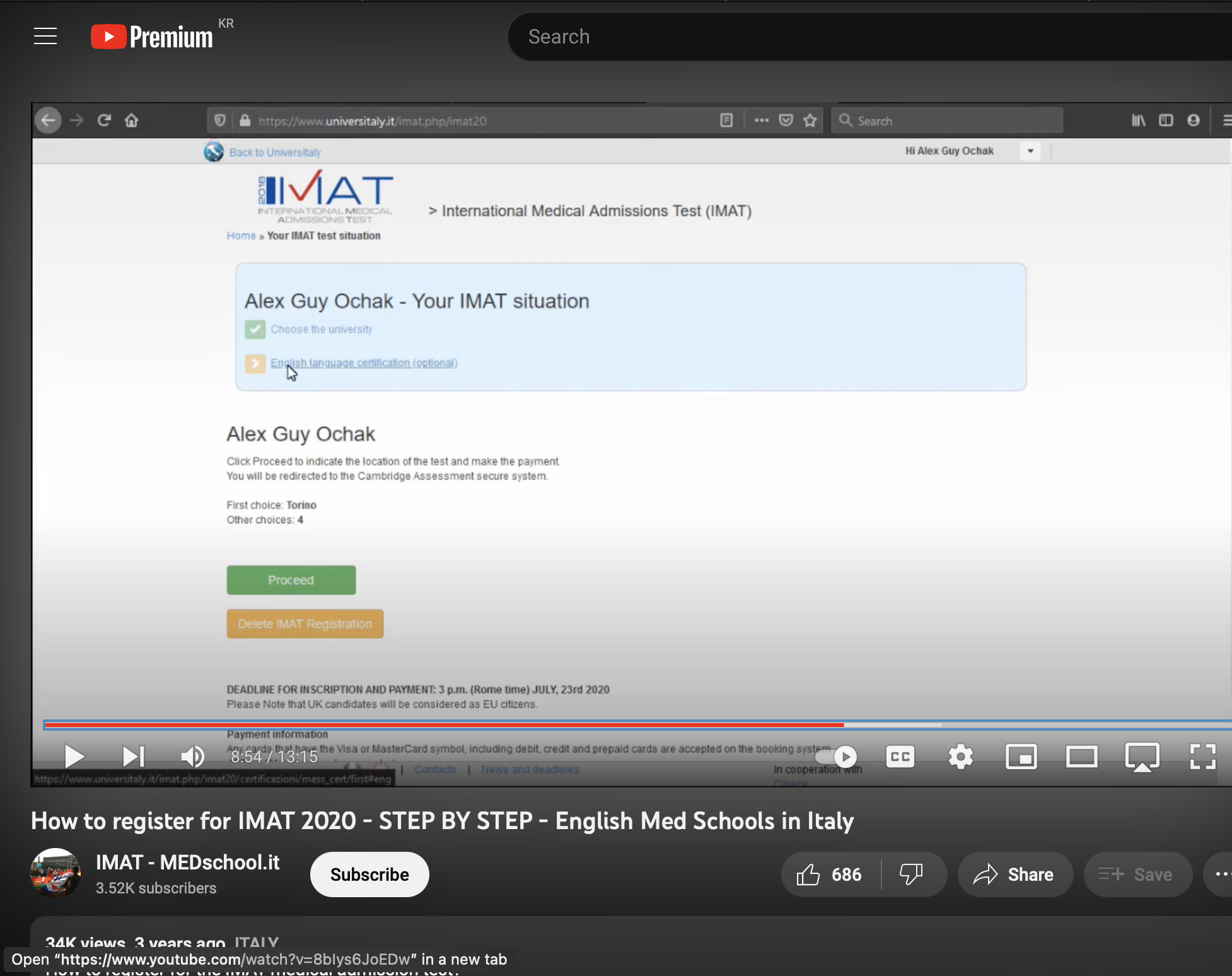
Task: Open IMAT - MEDschool.it channel name
Action: (188, 862)
